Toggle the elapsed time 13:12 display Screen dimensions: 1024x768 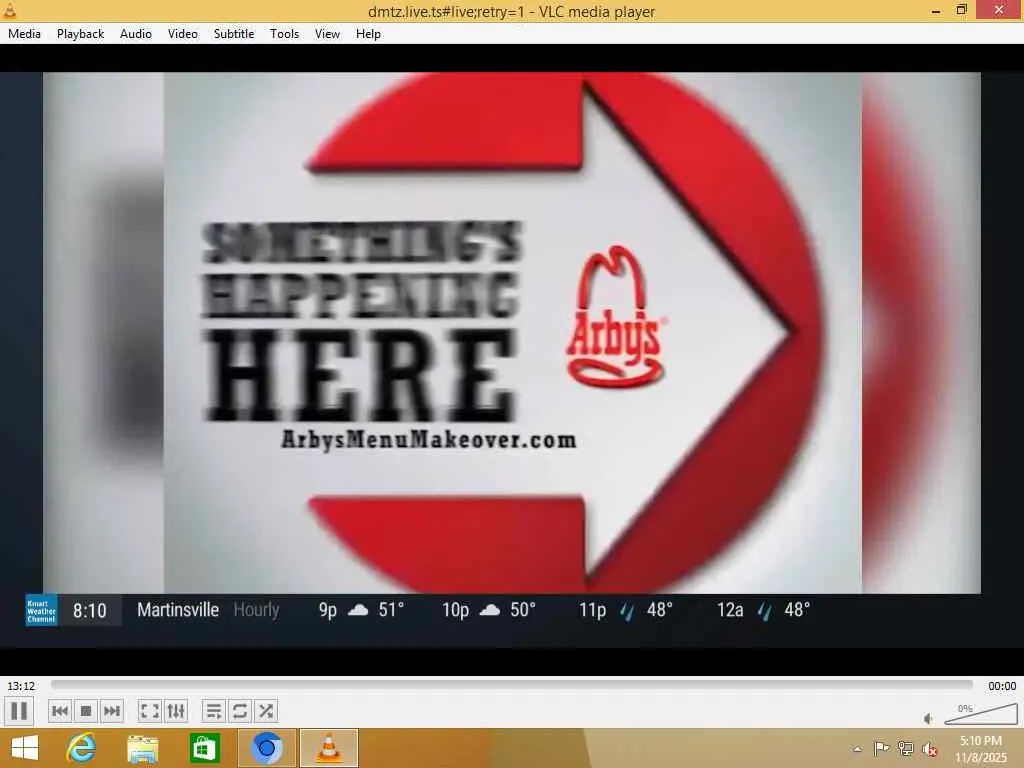pyautogui.click(x=21, y=686)
